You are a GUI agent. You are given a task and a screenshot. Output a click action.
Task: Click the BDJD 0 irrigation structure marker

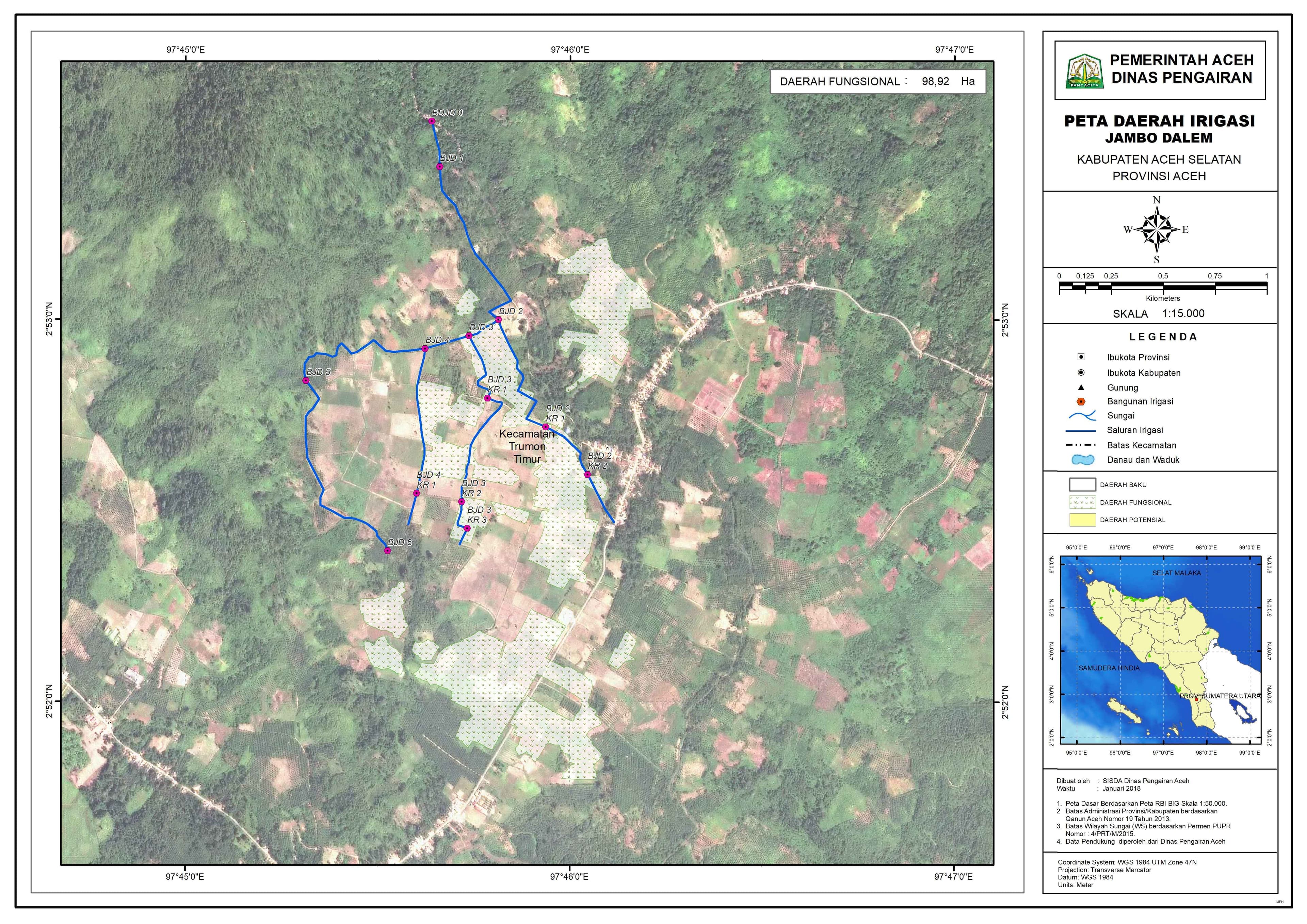click(x=432, y=121)
